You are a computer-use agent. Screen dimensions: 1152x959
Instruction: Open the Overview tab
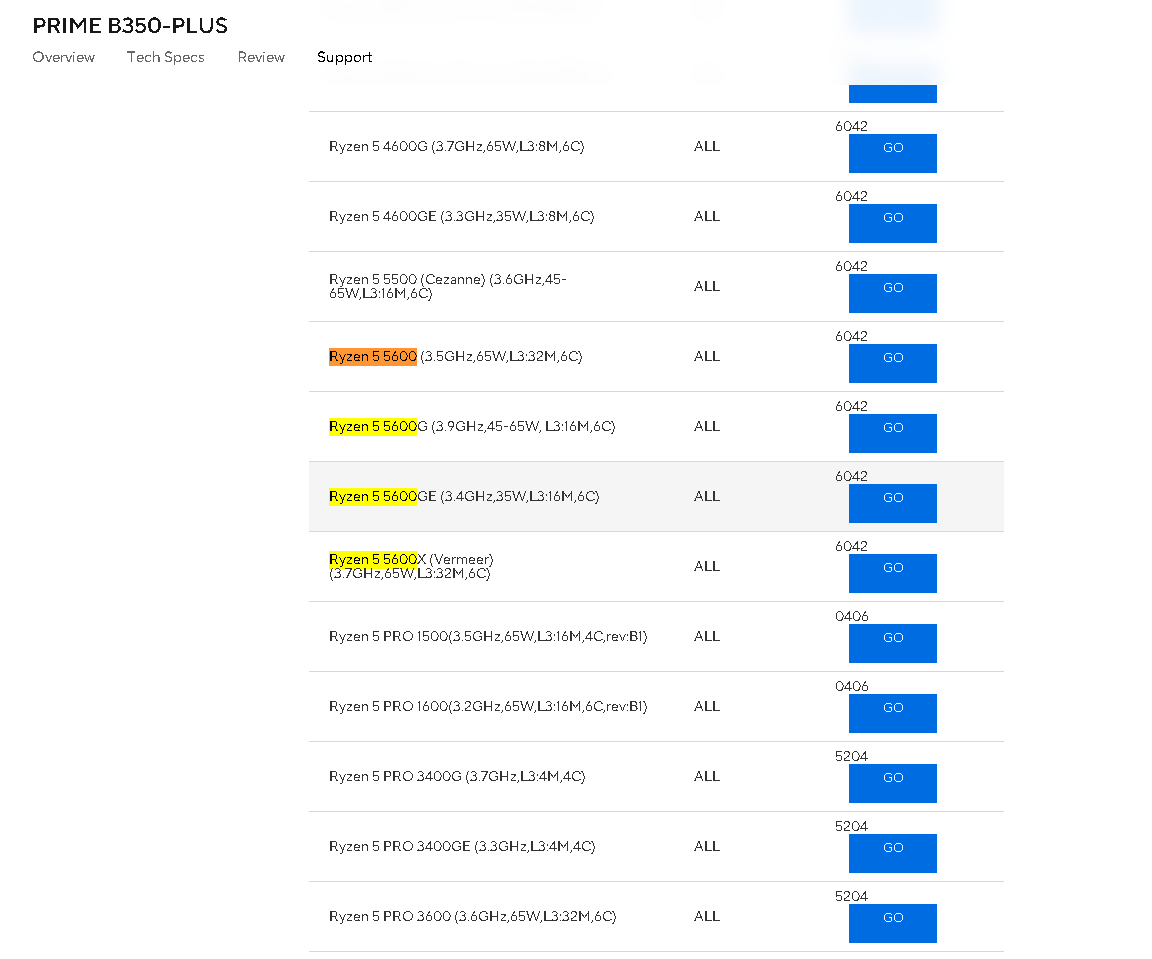pos(63,57)
